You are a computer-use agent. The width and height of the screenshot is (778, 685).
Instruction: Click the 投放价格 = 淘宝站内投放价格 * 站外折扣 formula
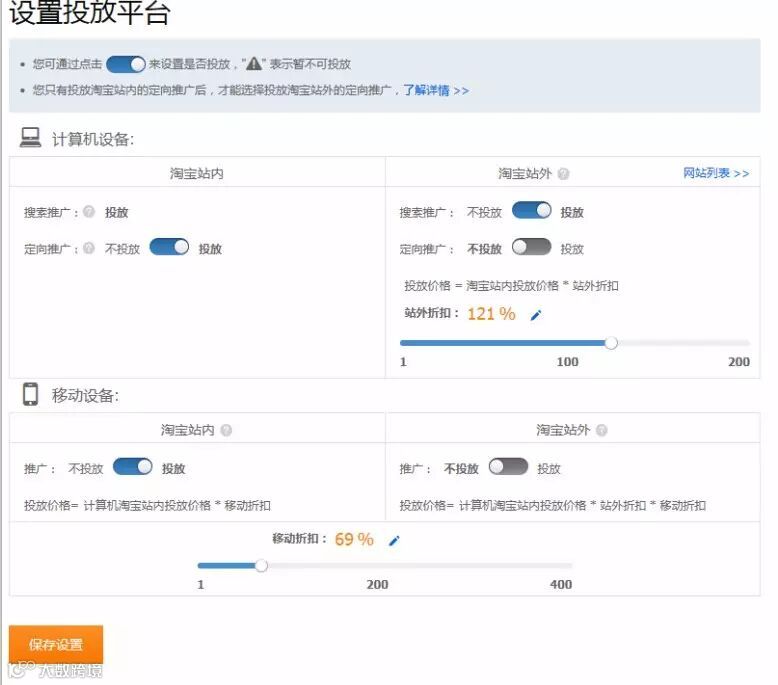(511, 286)
